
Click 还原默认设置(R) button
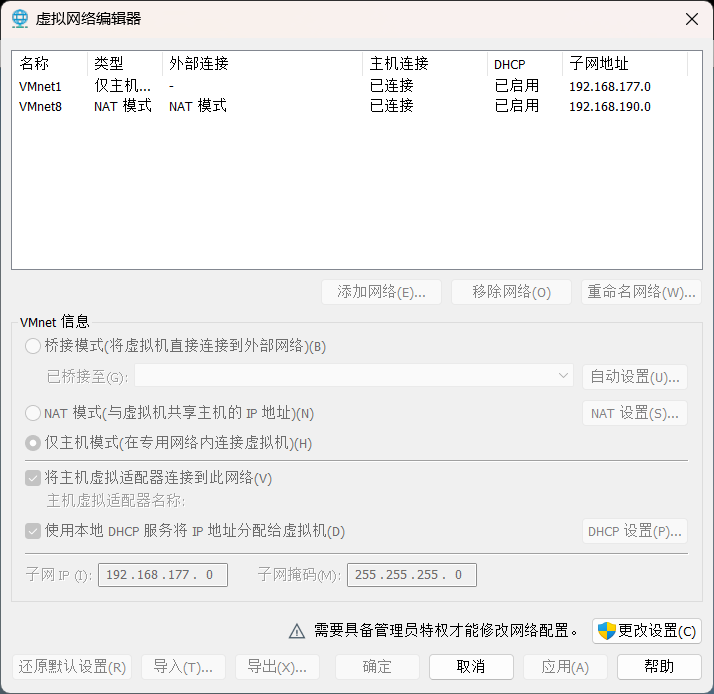point(72,667)
